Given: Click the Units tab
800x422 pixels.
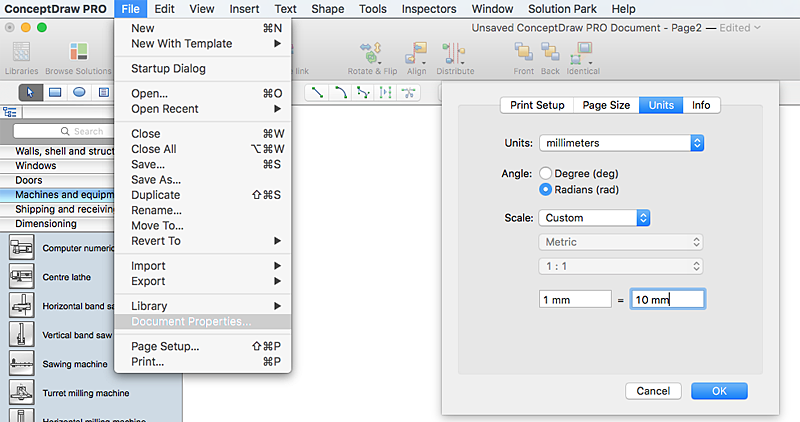Looking at the screenshot, I should 661,105.
